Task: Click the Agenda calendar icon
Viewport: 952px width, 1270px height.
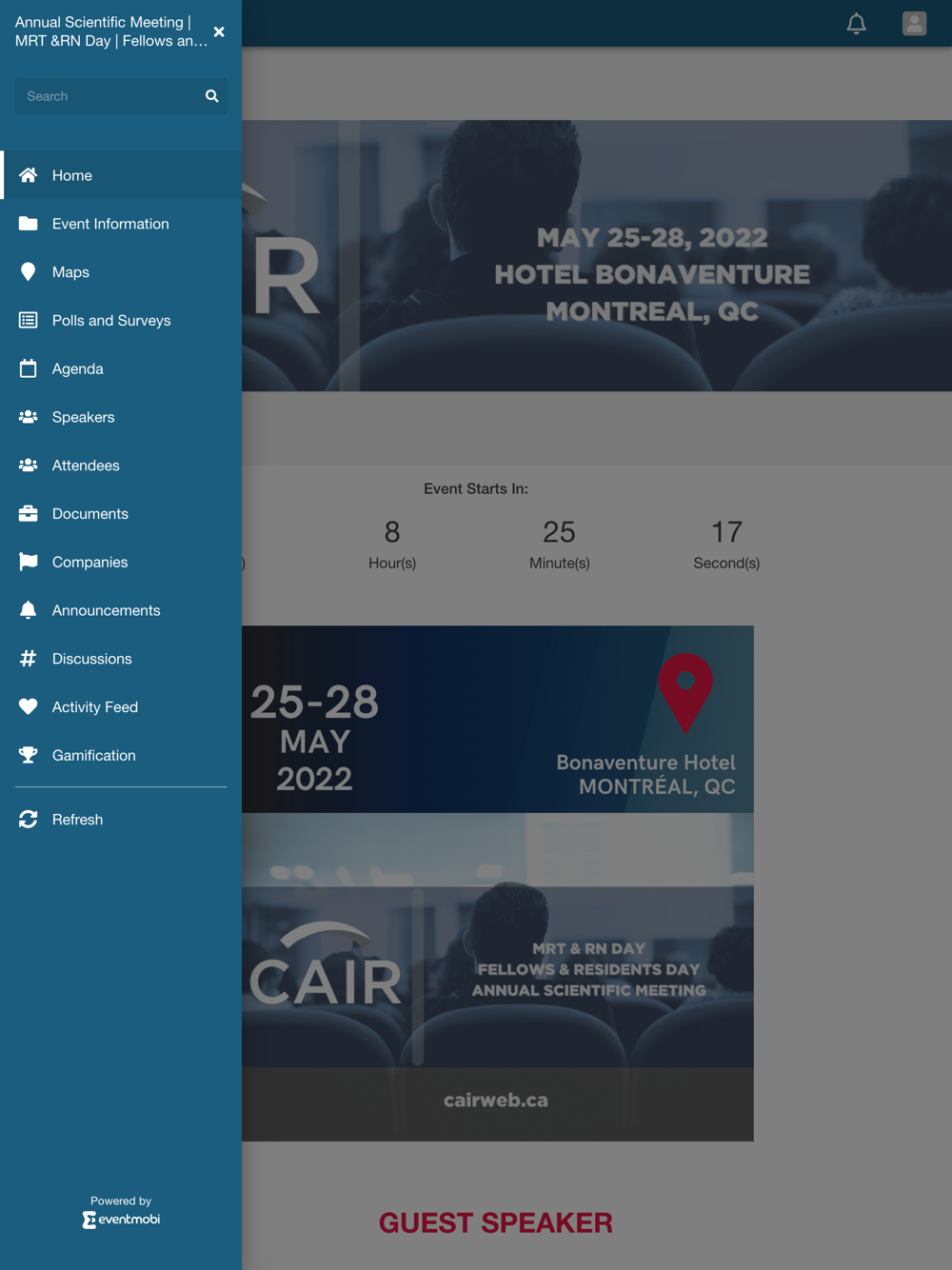Action: pyautogui.click(x=29, y=368)
